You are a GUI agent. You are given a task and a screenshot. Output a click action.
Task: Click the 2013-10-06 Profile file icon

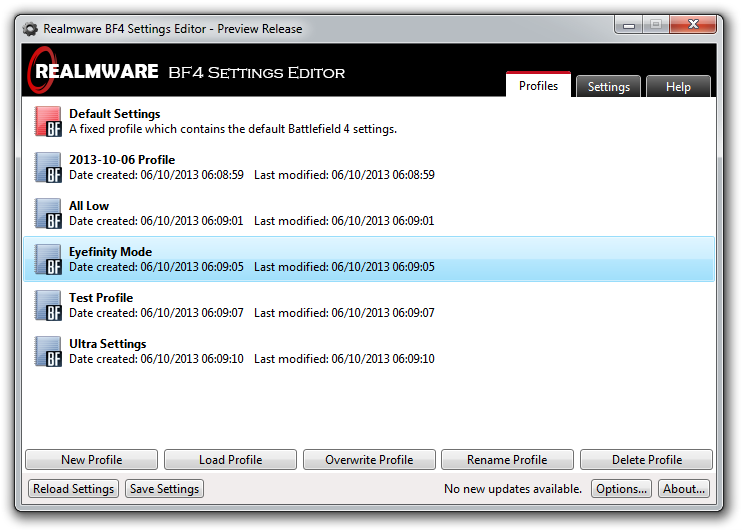pyautogui.click(x=48, y=167)
